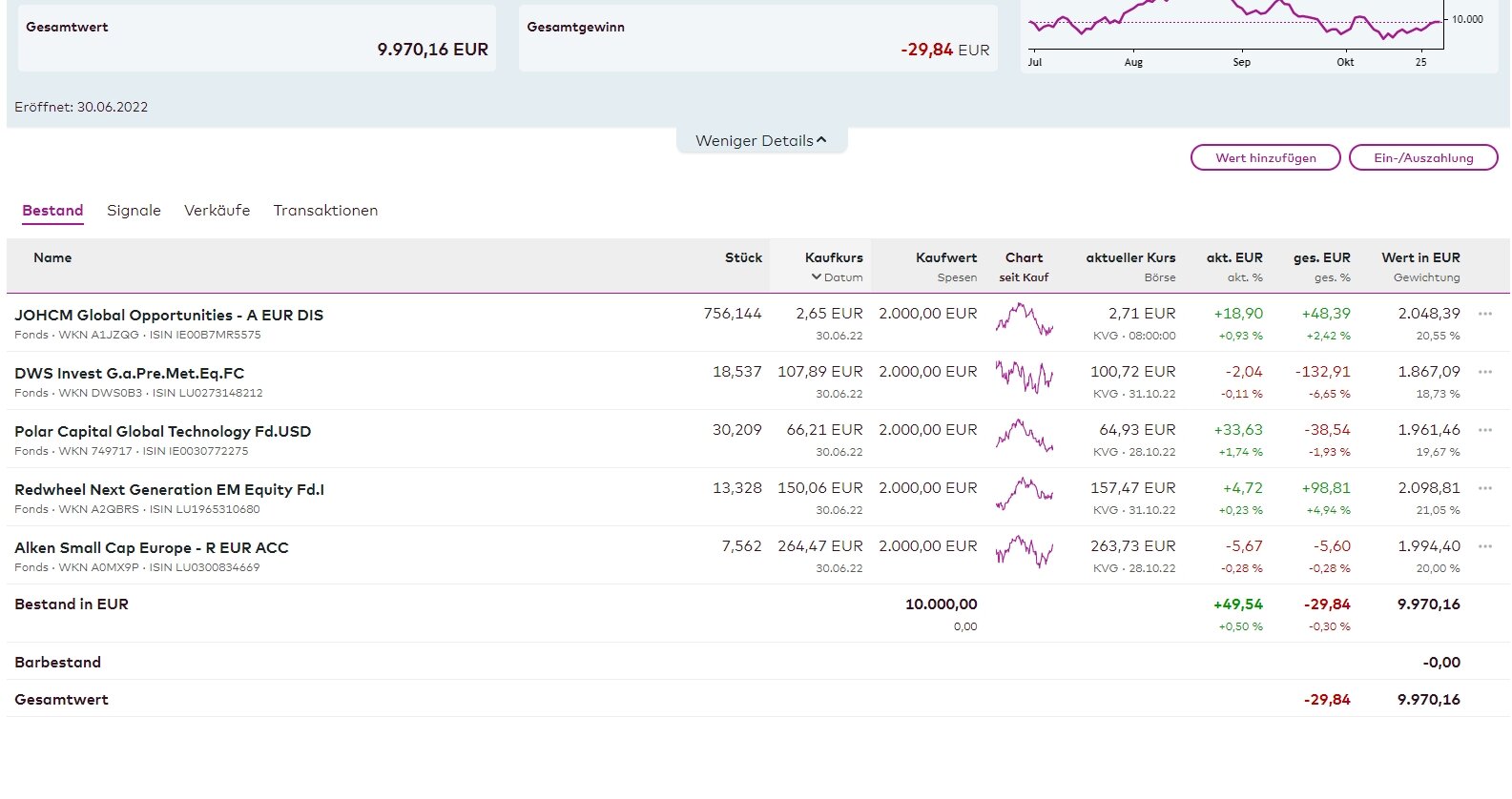Collapse details with Weniger Details
Viewport: 1512px width, 799px height.
coord(761,140)
